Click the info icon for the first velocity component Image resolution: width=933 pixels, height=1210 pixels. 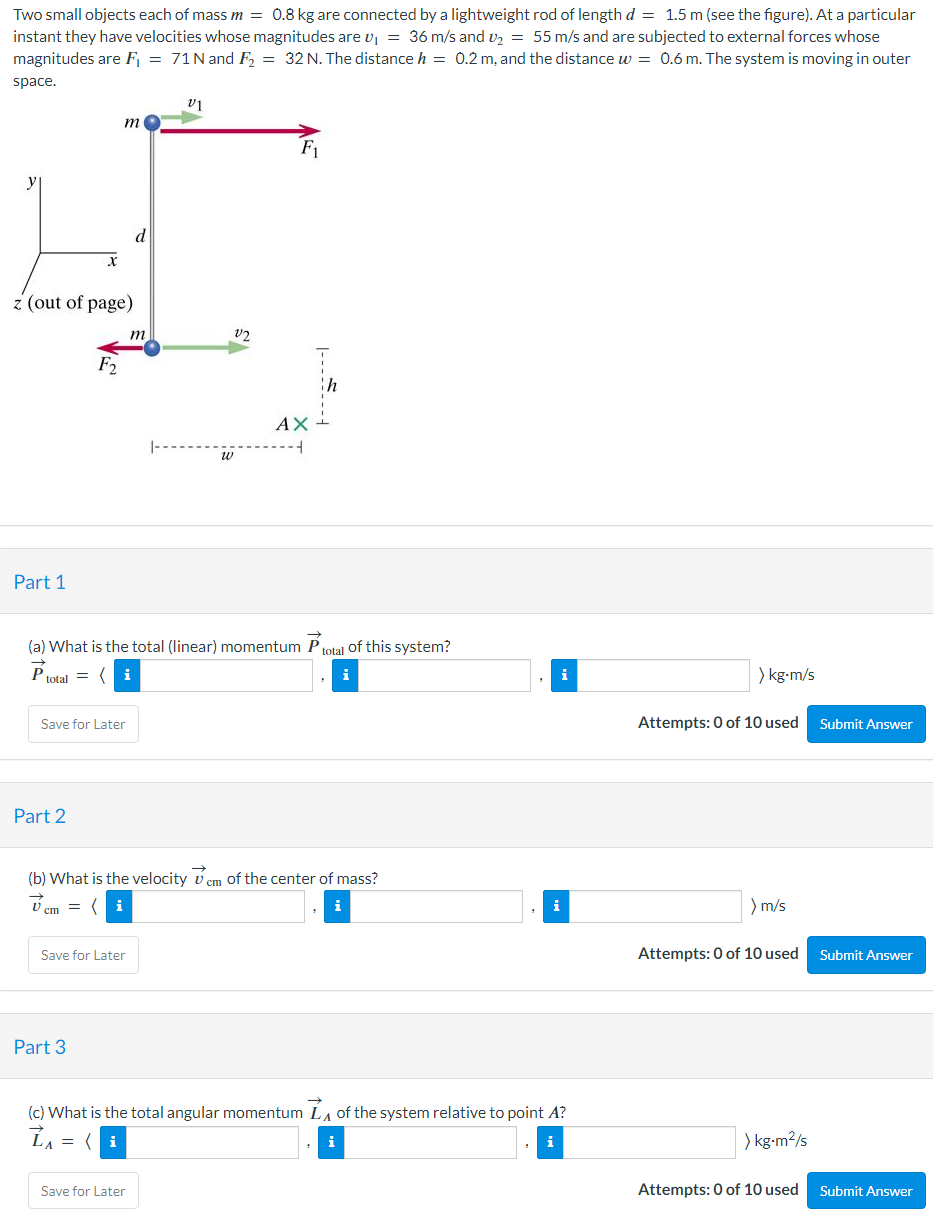pyautogui.click(x=118, y=906)
